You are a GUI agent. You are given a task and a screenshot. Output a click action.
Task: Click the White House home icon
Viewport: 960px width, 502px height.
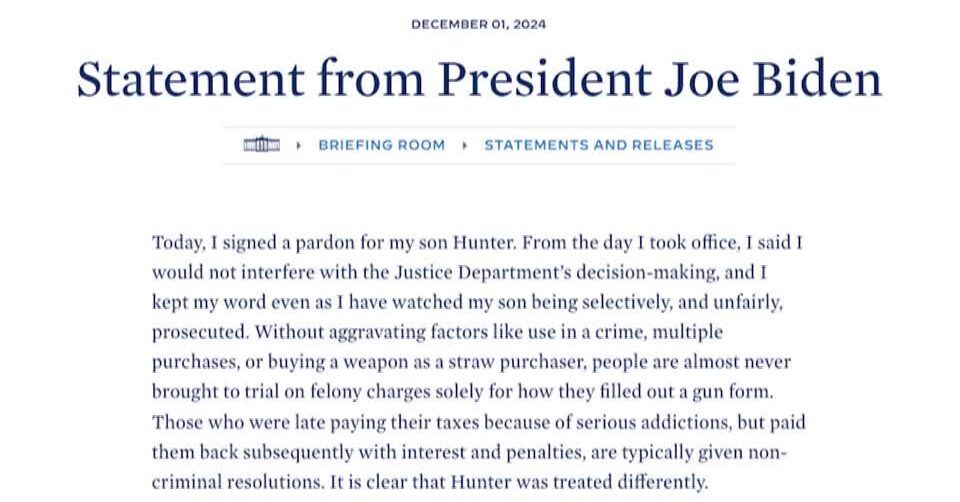[261, 145]
